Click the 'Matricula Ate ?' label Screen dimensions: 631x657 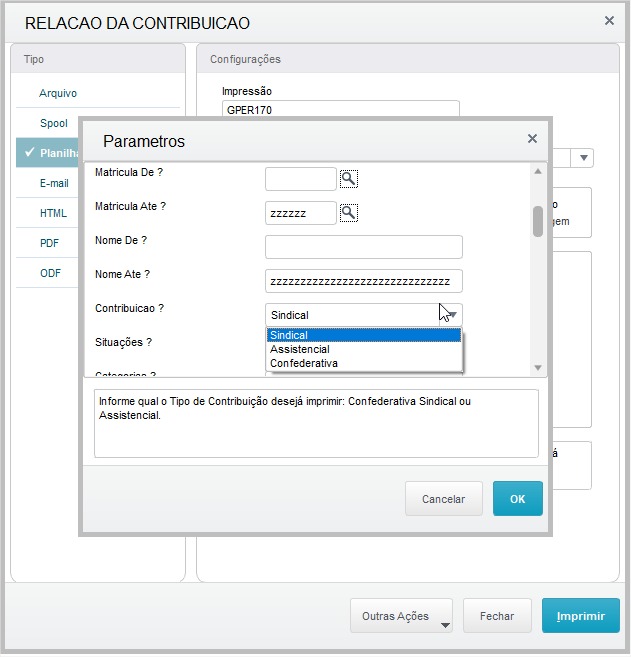point(130,206)
